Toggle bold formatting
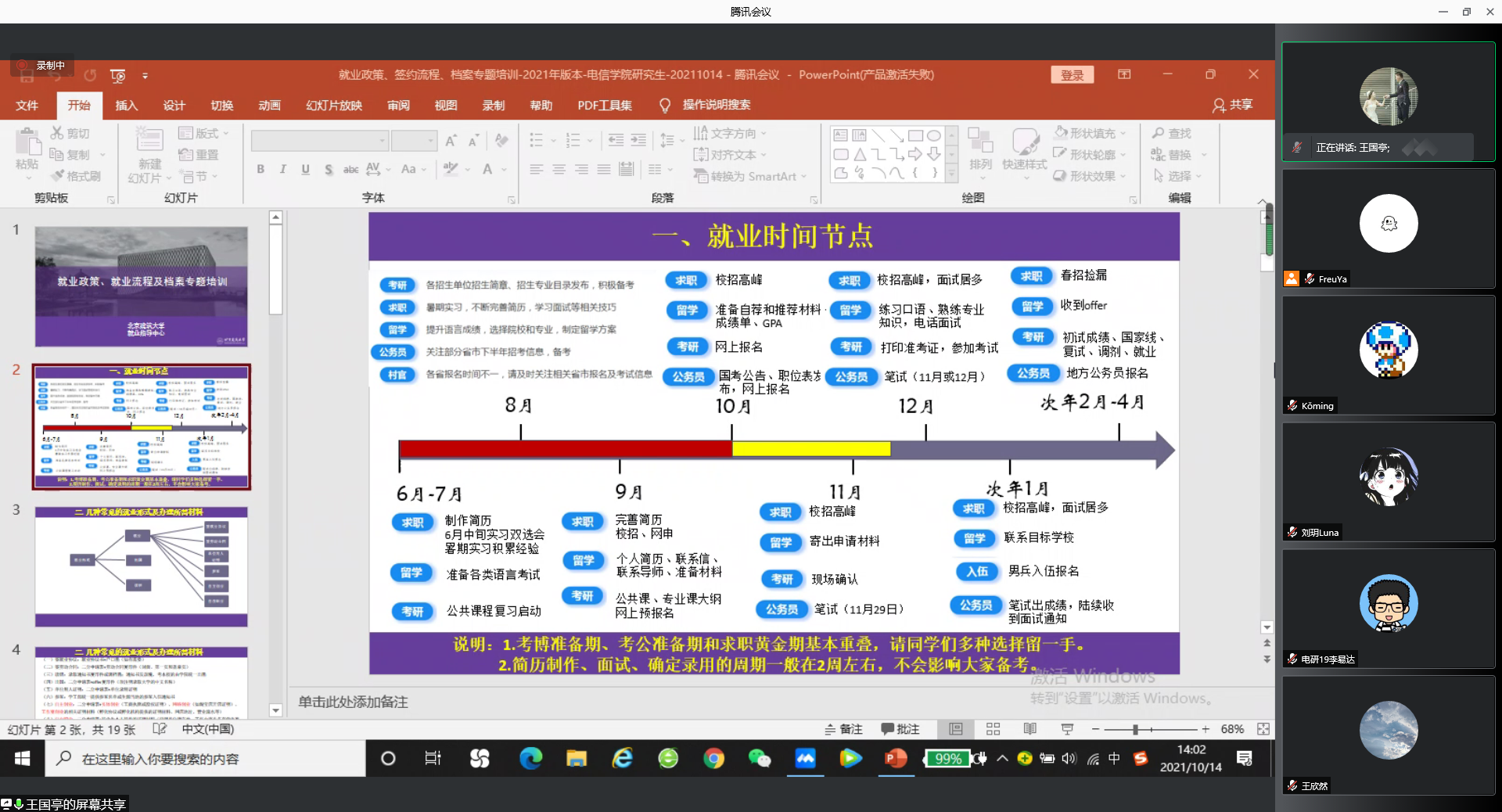 (261, 169)
